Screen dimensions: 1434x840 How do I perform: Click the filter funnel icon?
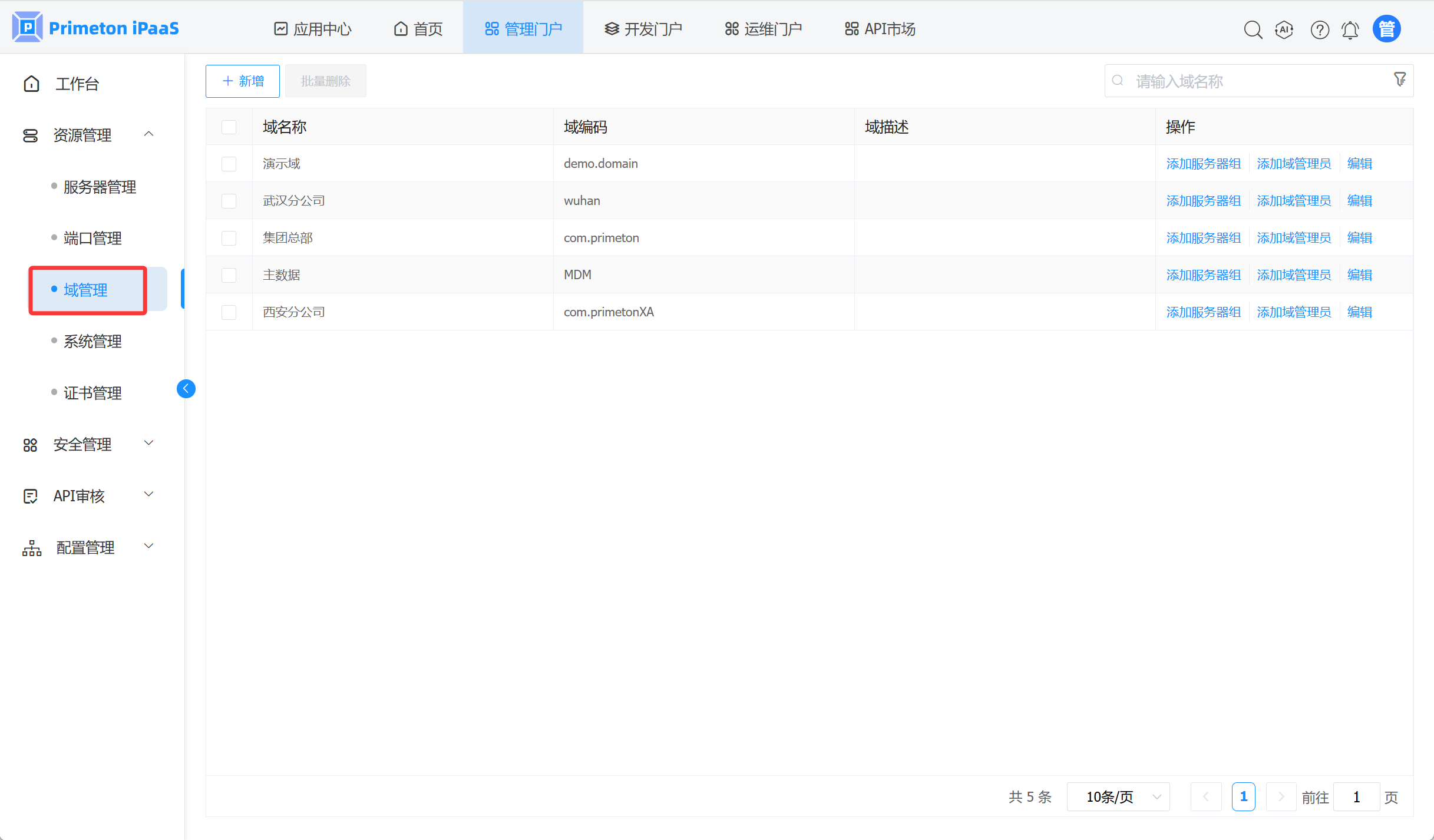pyautogui.click(x=1400, y=79)
